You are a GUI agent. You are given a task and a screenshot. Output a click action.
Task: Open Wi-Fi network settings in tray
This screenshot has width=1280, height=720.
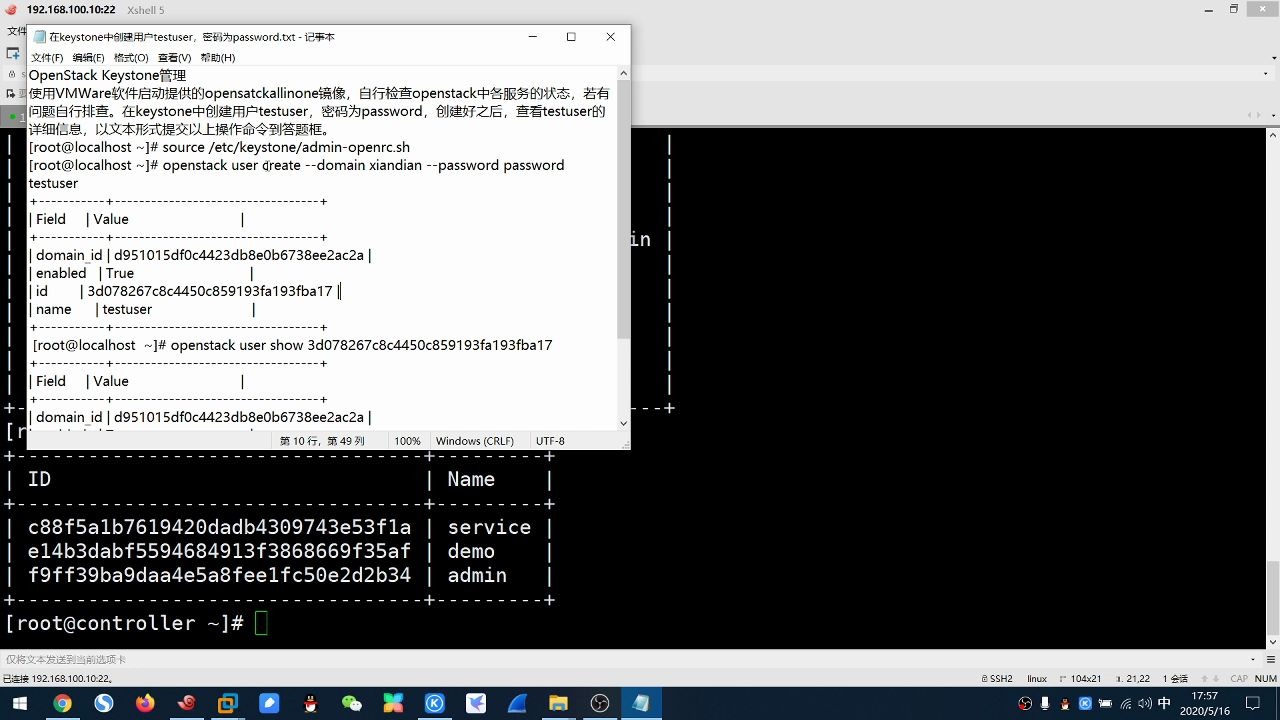pos(1127,703)
